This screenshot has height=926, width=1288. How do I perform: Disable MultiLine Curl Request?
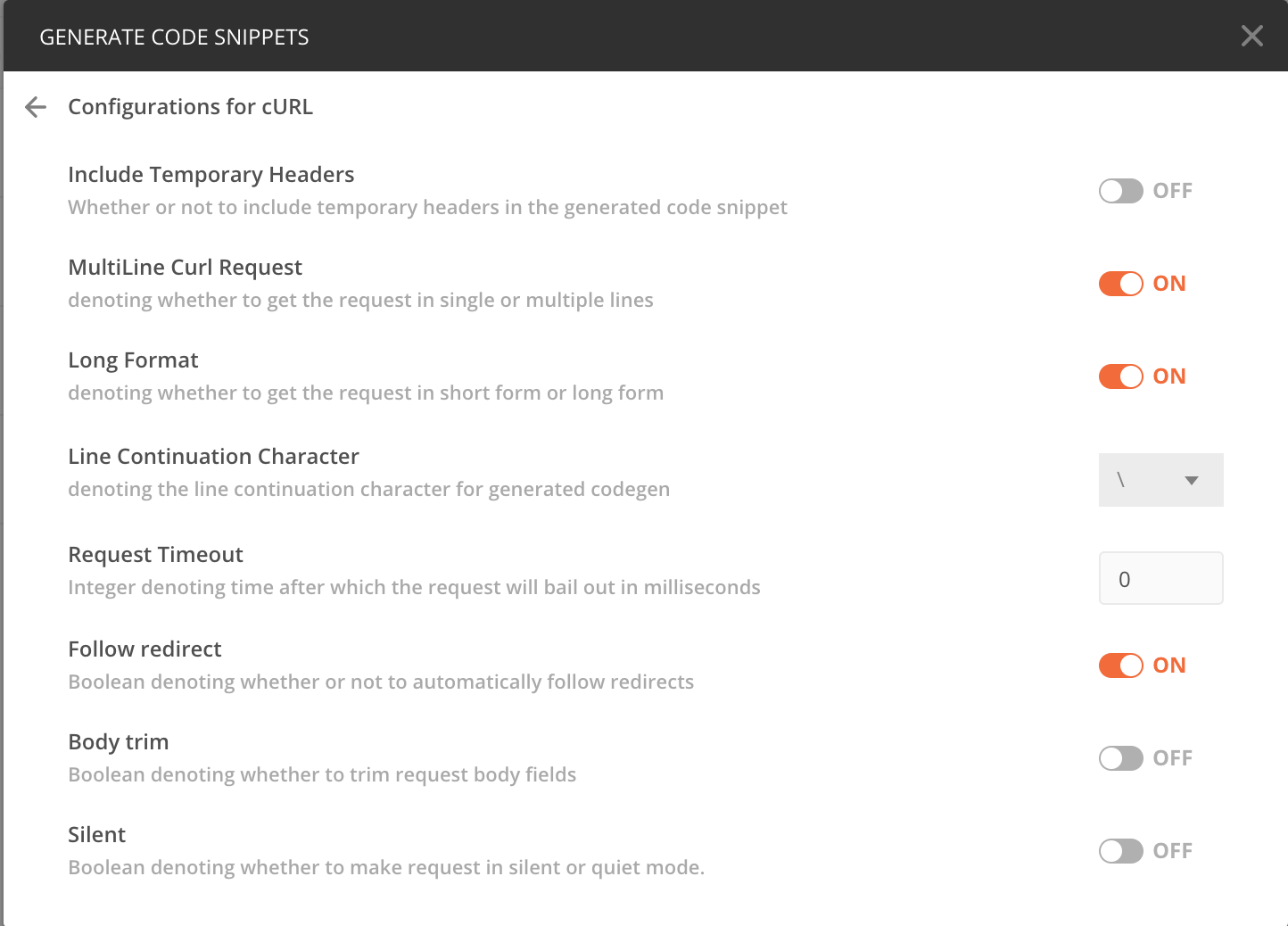(1120, 284)
